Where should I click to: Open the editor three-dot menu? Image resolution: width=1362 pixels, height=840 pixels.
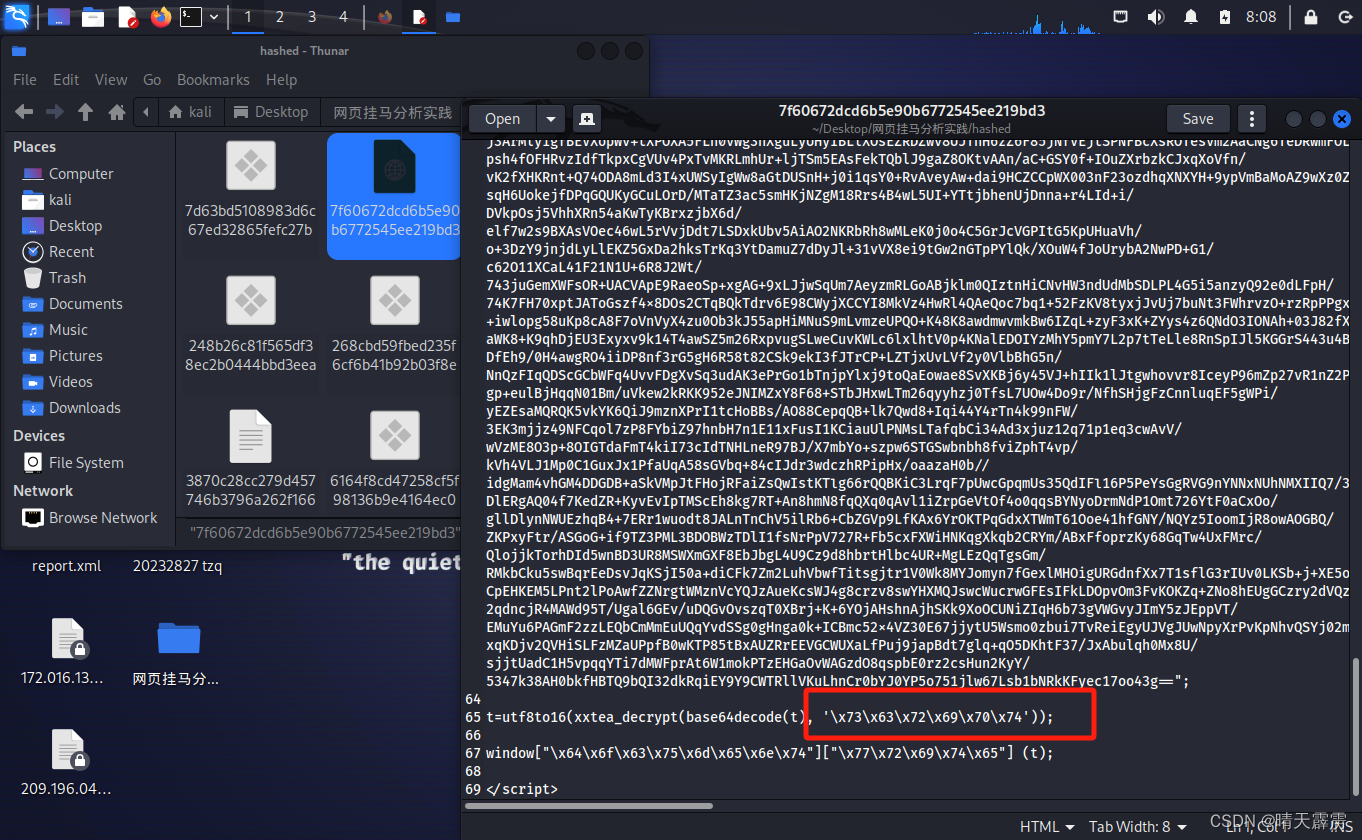point(1251,119)
